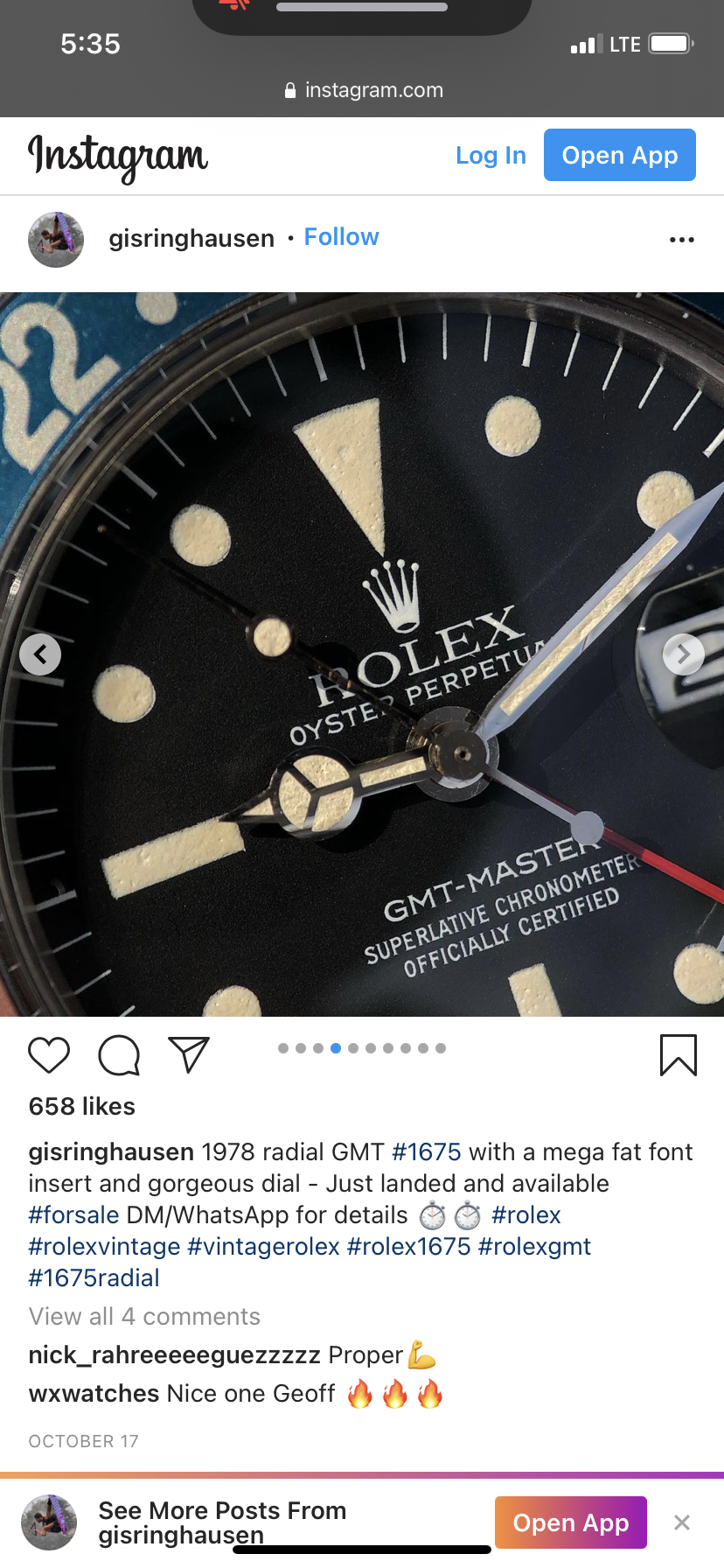The image size is (724, 1568).
Task: Expand View all 4 comments
Action: [x=144, y=1316]
